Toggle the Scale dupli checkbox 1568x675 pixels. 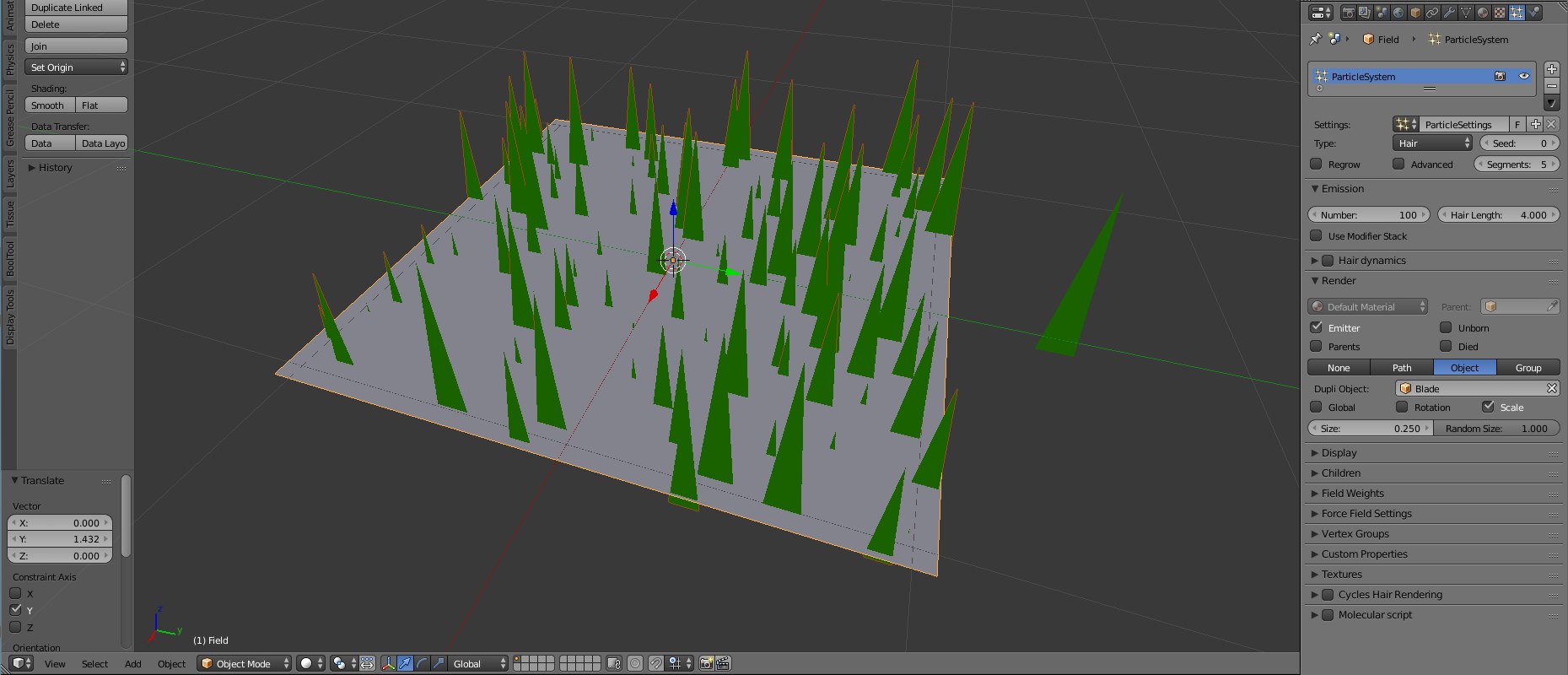[1488, 407]
